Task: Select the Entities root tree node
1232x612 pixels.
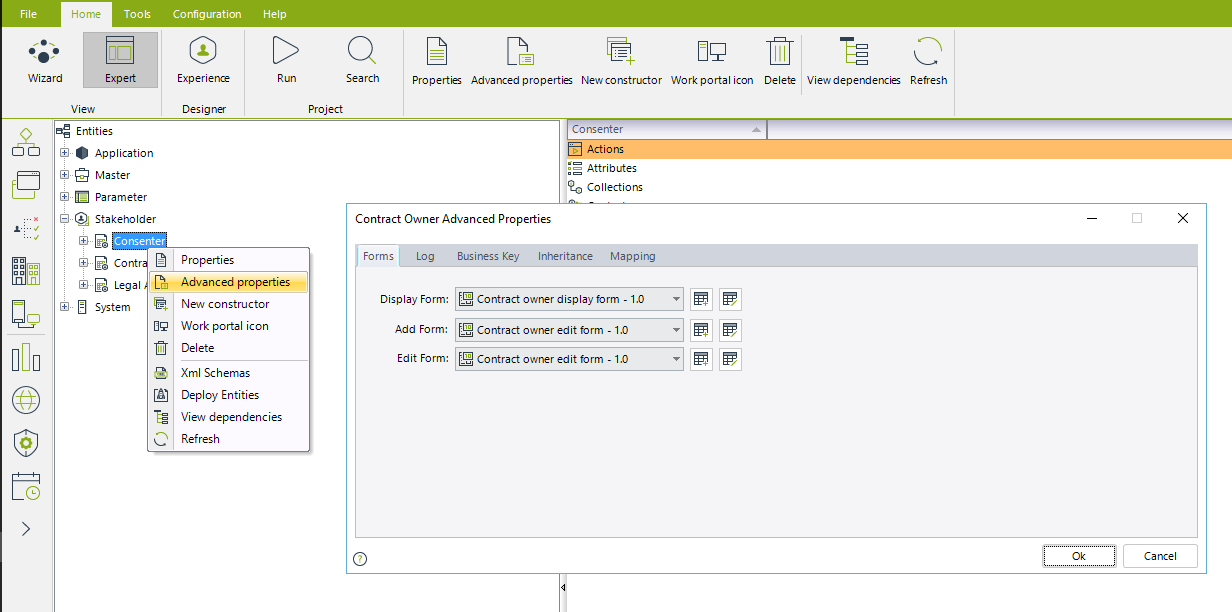Action: tap(94, 131)
